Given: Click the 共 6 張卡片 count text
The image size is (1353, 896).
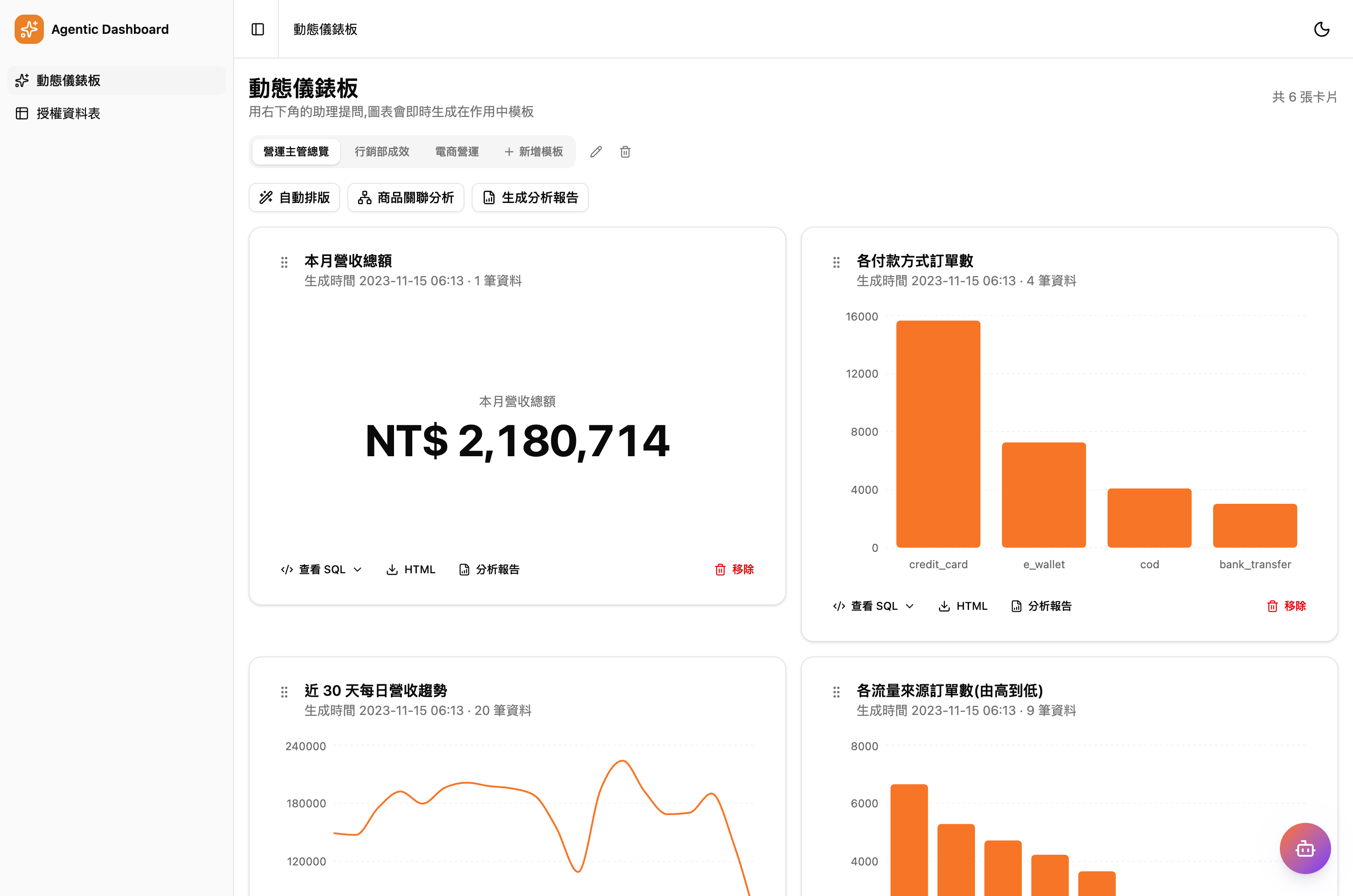Looking at the screenshot, I should [1305, 96].
